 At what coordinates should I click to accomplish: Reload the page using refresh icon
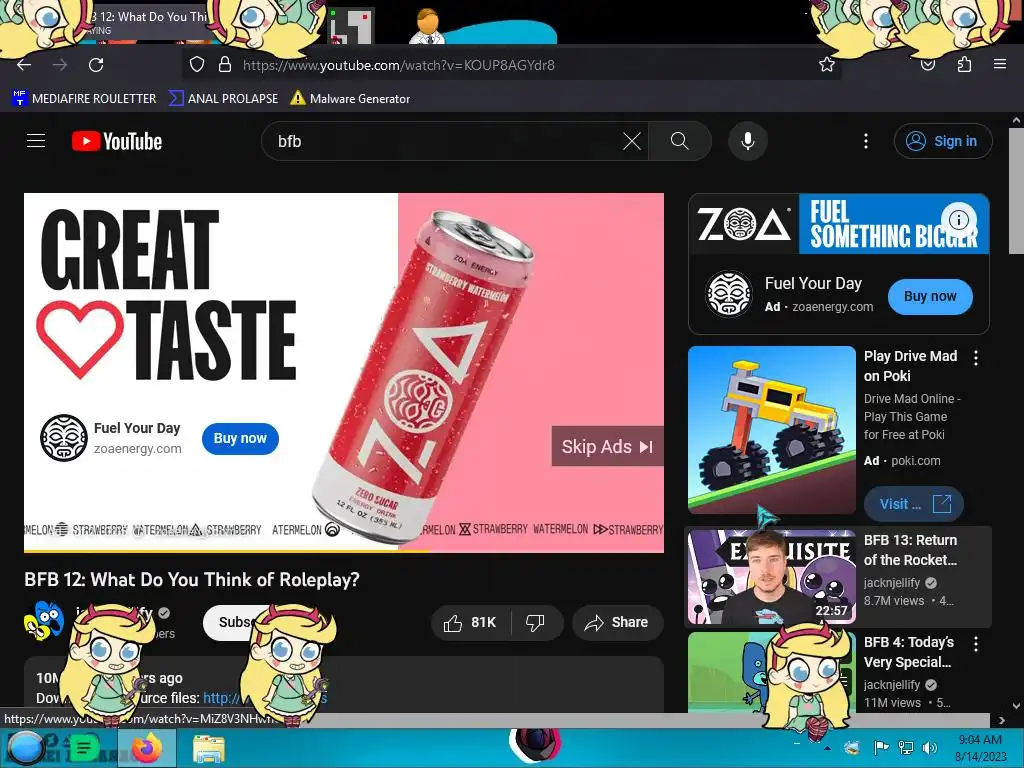pyautogui.click(x=96, y=65)
